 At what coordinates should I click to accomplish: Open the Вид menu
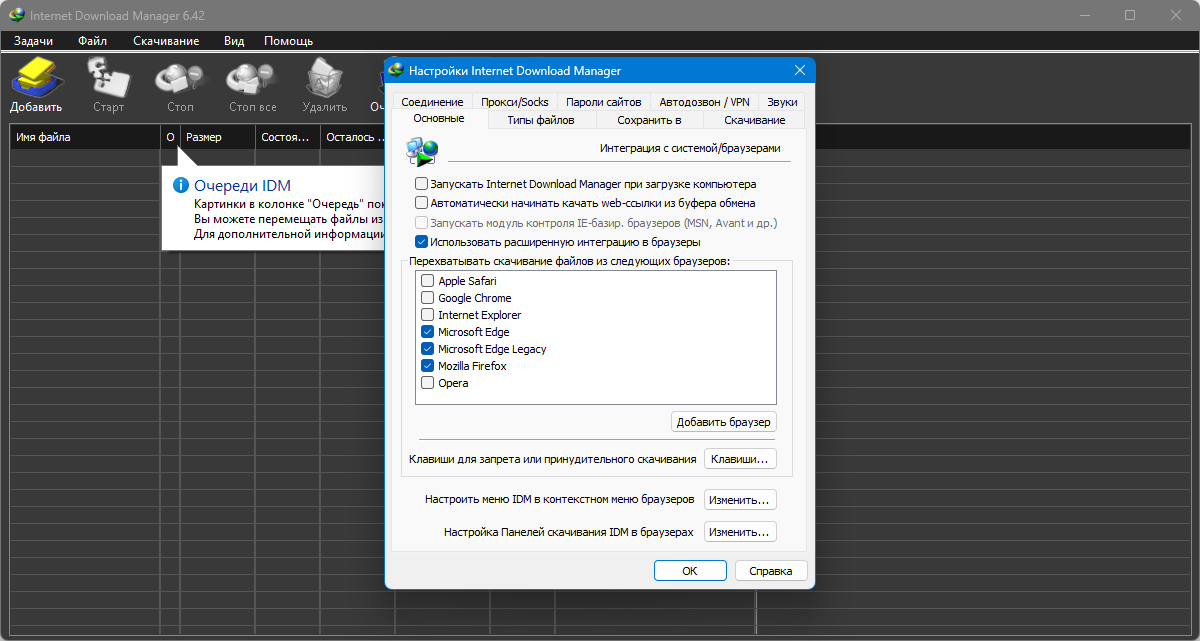point(234,41)
